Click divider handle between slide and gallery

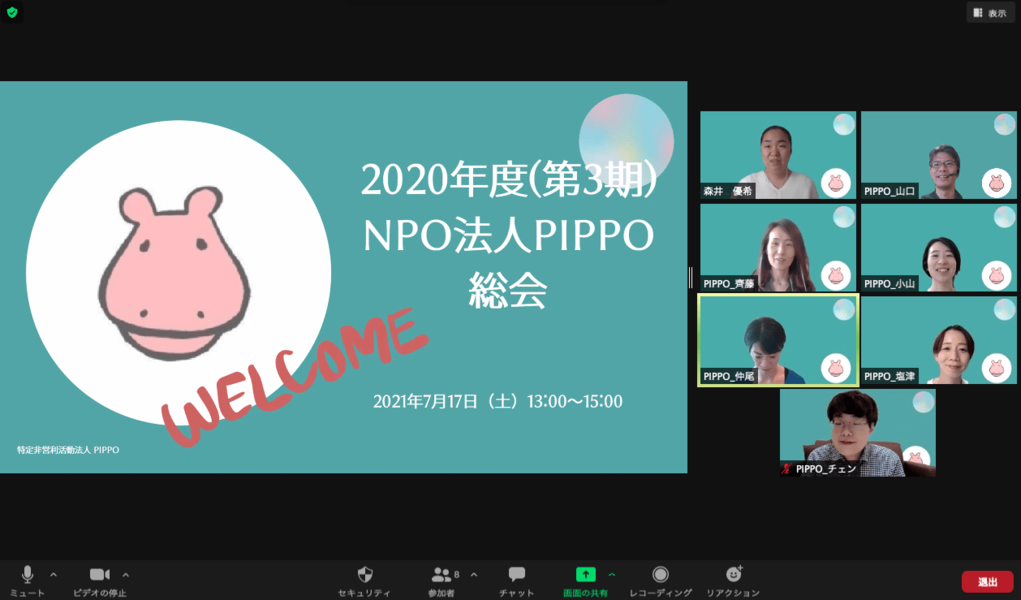[x=691, y=277]
